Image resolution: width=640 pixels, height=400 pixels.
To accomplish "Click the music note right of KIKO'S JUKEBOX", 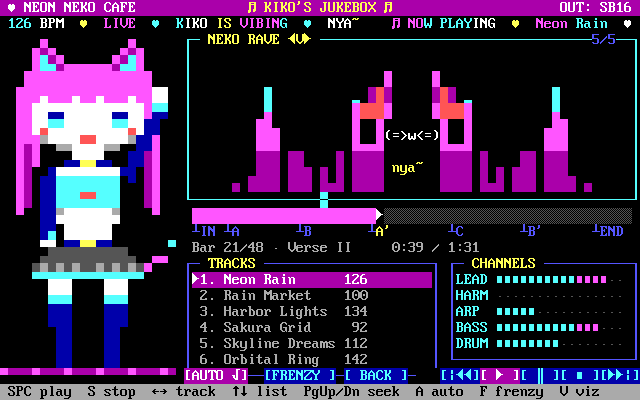I will click(388, 7).
